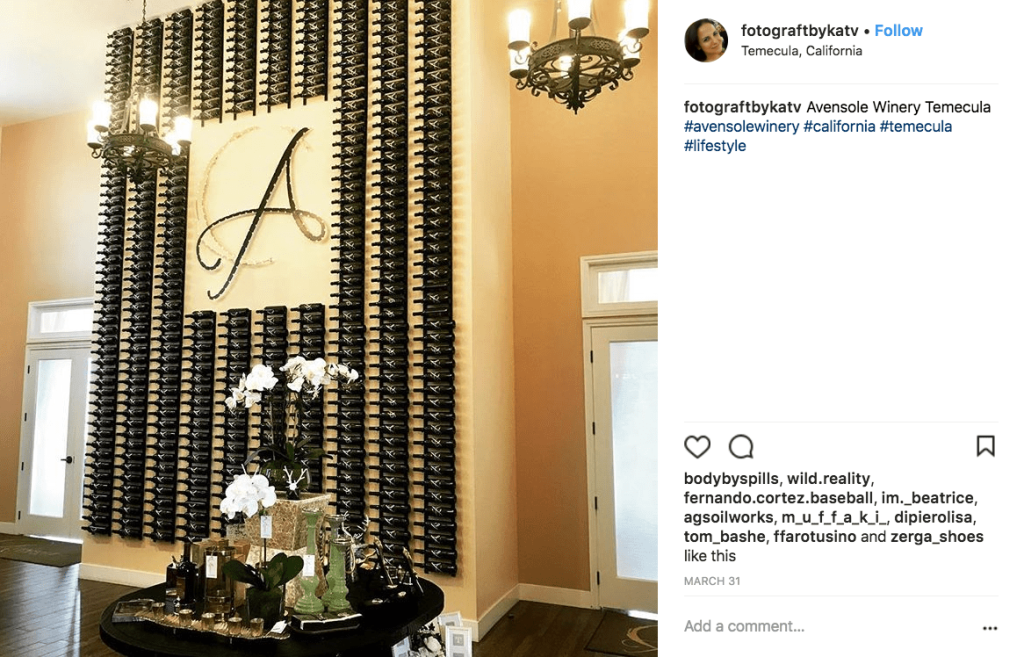This screenshot has width=1024, height=657.
Task: Click the Add a comment field
Action: pyautogui.click(x=829, y=626)
